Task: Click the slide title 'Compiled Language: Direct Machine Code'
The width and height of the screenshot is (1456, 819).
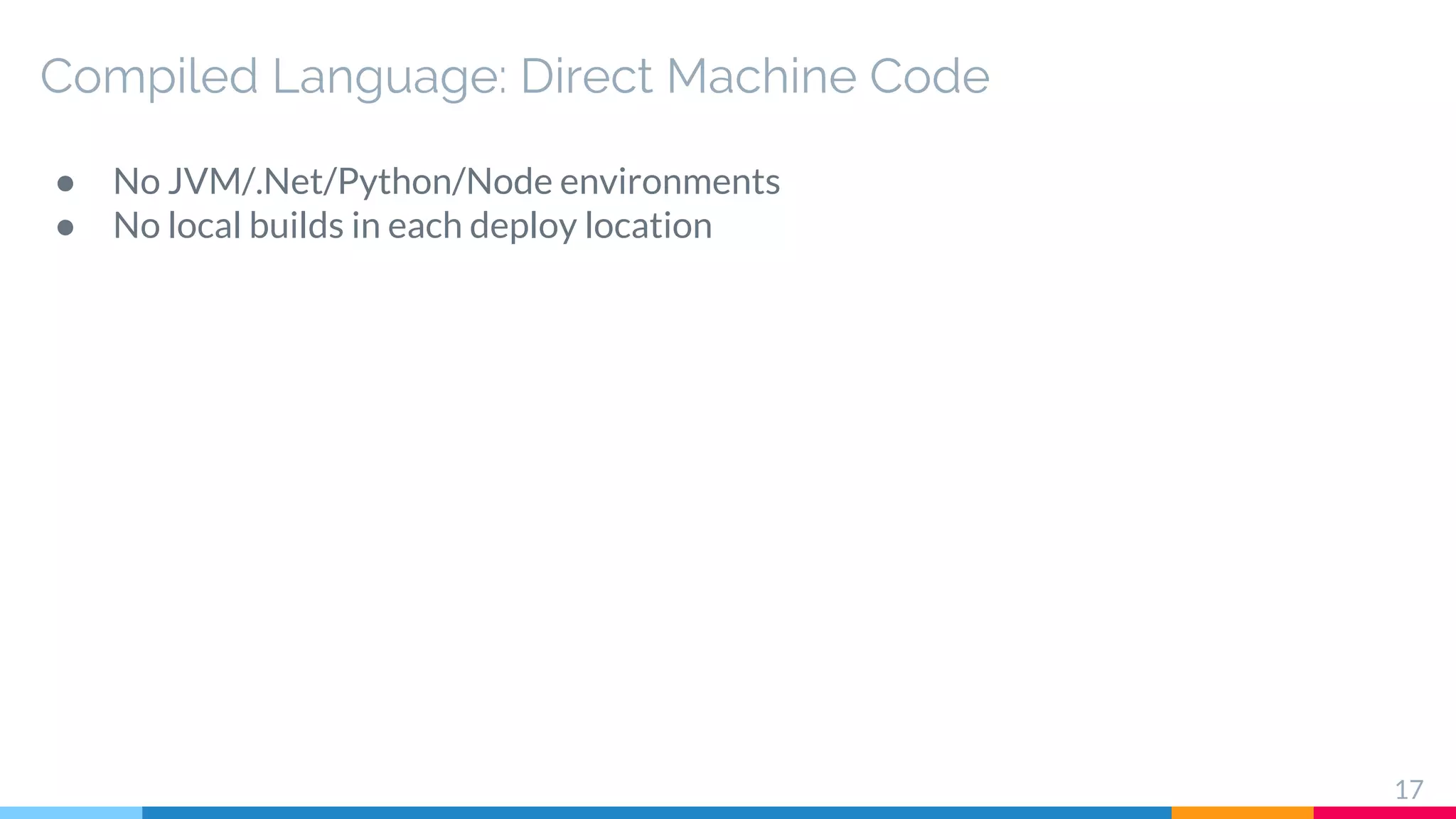Action: coord(515,77)
